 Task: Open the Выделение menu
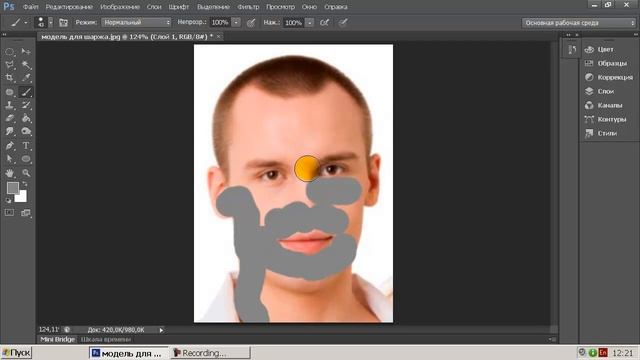tap(213, 7)
